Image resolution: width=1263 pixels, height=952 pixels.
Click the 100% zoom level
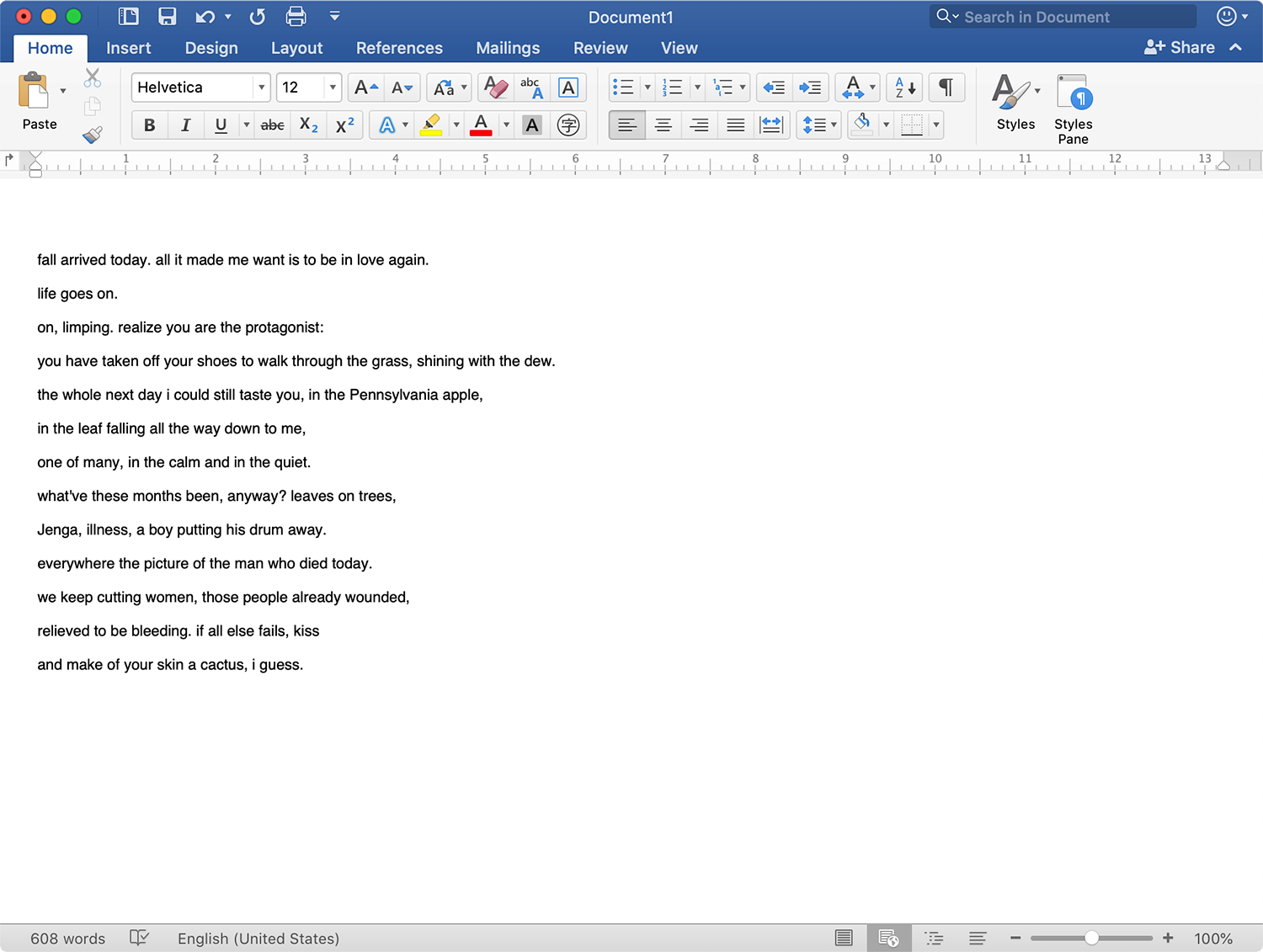[x=1213, y=939]
